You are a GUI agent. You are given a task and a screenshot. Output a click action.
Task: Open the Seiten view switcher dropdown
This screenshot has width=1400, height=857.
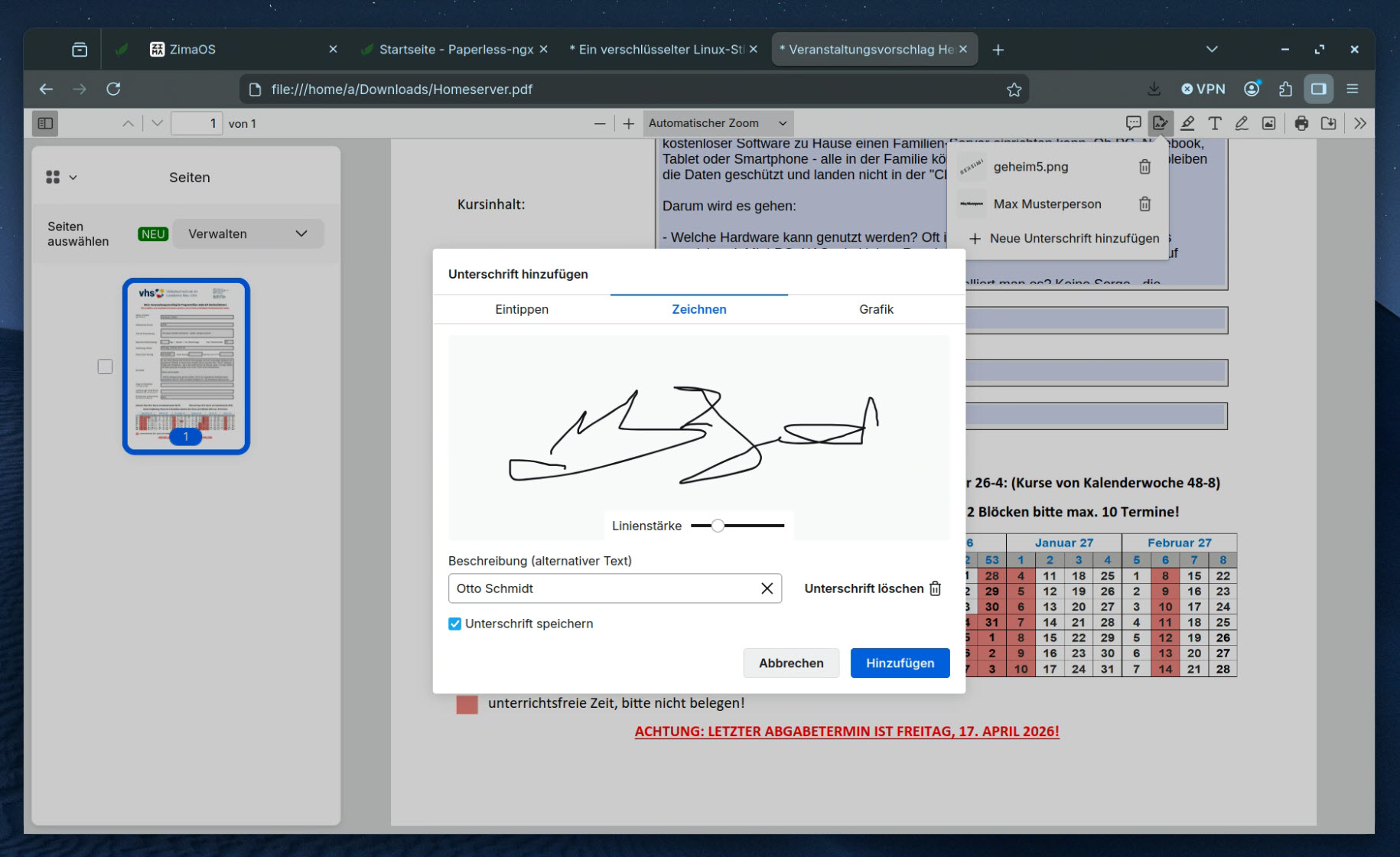click(61, 178)
